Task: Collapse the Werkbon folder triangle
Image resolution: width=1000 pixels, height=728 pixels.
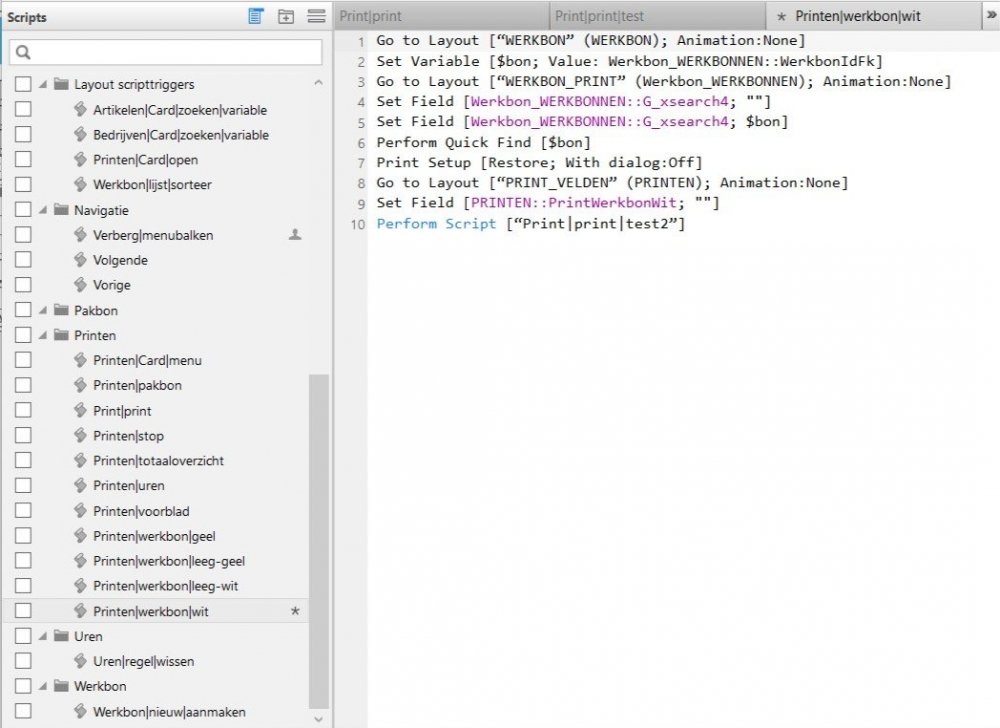Action: [43, 687]
